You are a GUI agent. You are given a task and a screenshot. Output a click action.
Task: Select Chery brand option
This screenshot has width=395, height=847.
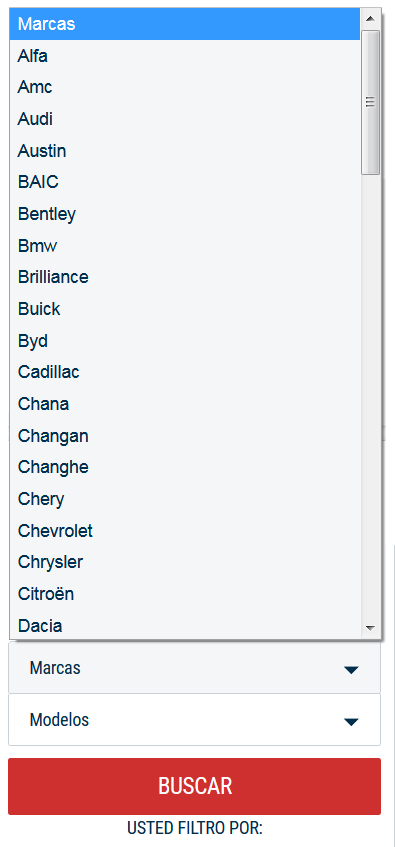pyautogui.click(x=185, y=499)
